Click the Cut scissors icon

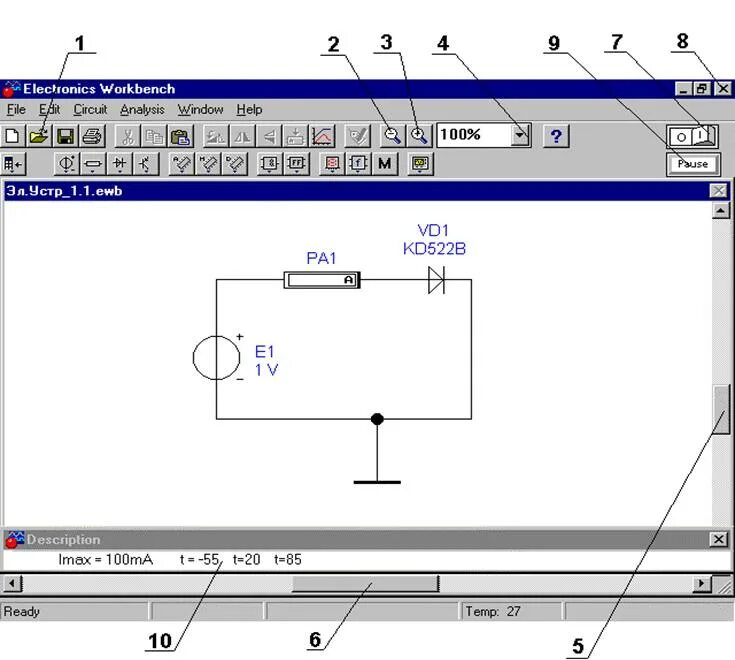point(128,136)
